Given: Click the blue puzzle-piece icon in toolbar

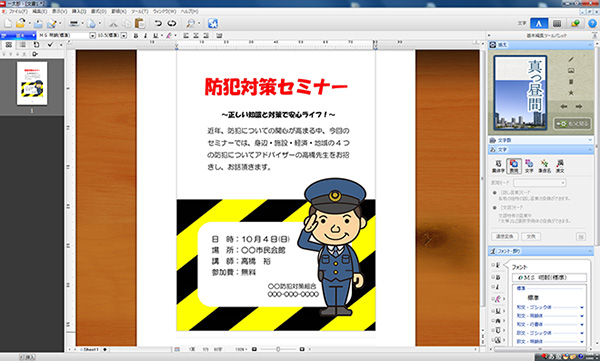Looking at the screenshot, I should pyautogui.click(x=213, y=23).
